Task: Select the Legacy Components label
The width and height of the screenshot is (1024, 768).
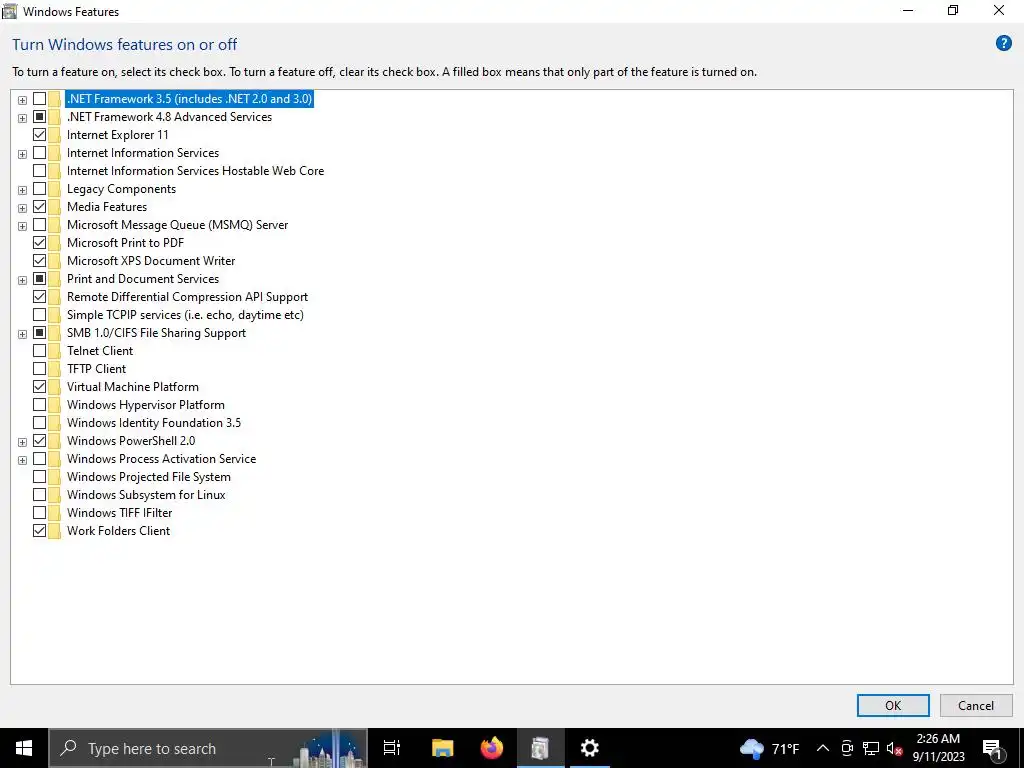Action: tap(121, 189)
